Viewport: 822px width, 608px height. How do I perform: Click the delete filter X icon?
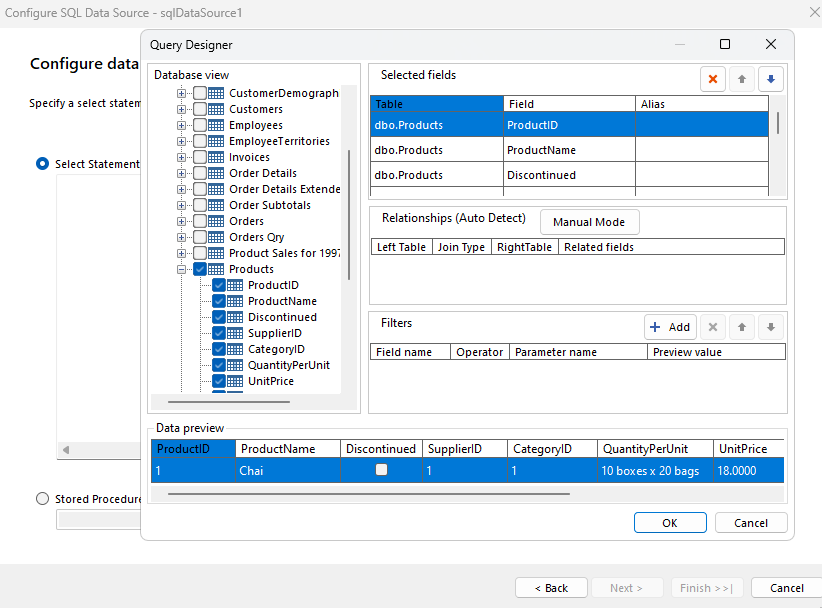[x=713, y=327]
